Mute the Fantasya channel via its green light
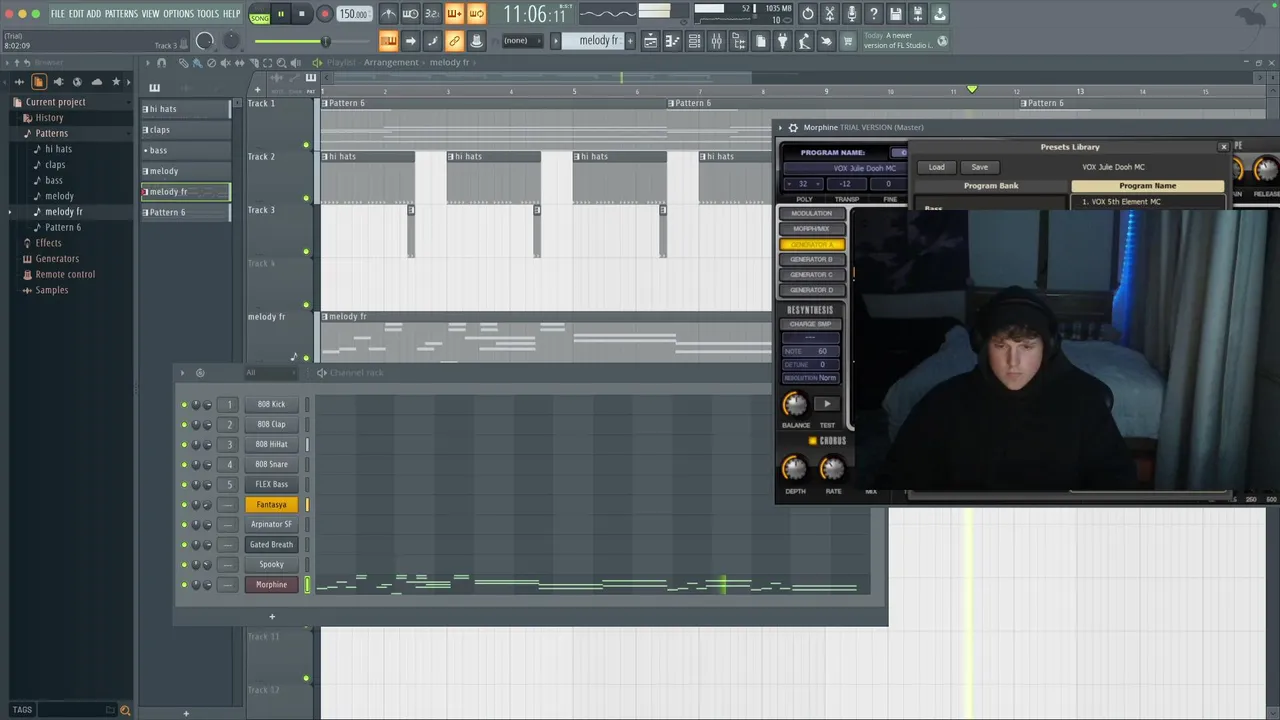 [x=184, y=504]
